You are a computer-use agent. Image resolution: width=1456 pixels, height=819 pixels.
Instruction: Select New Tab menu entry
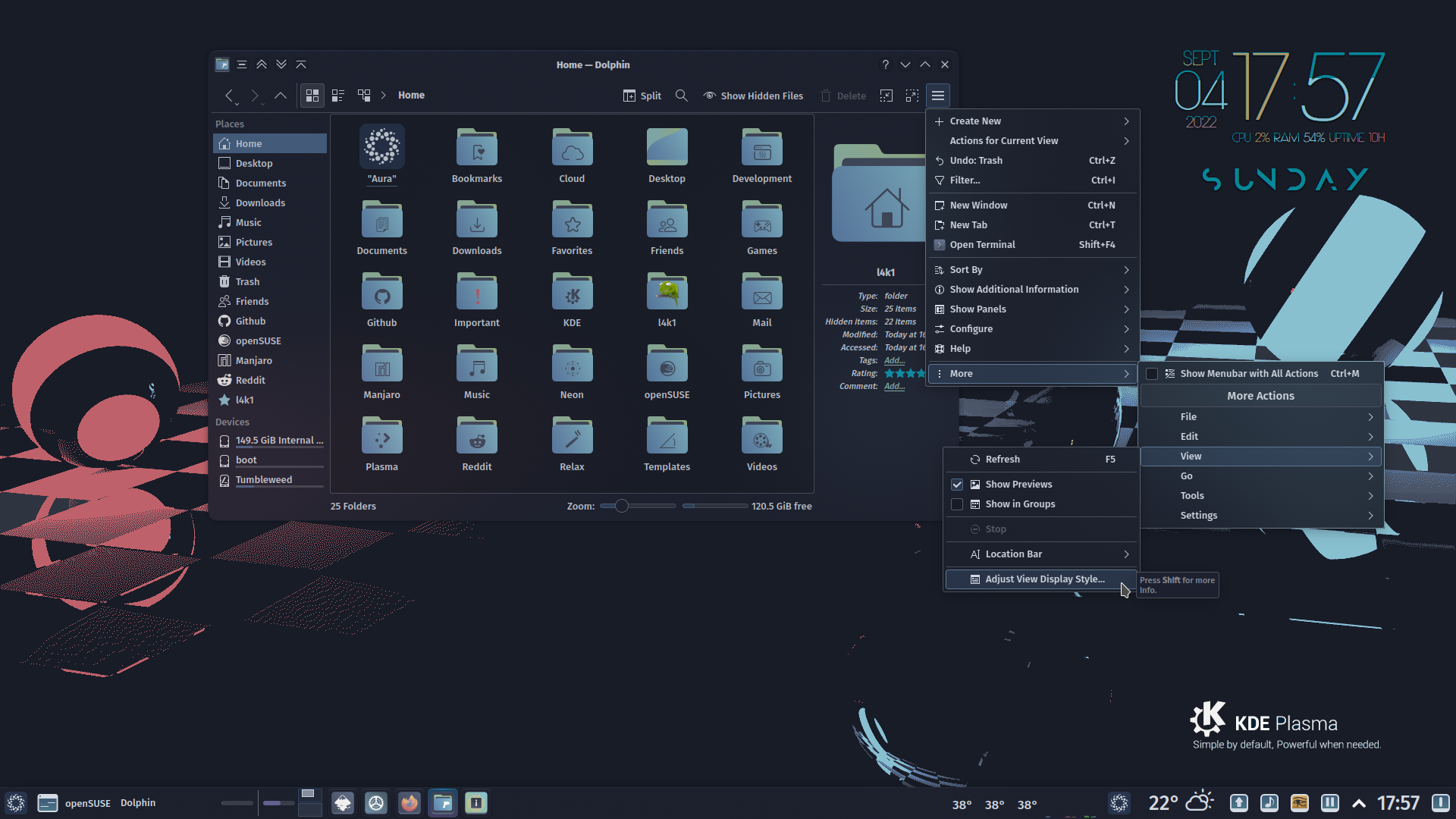point(1033,225)
